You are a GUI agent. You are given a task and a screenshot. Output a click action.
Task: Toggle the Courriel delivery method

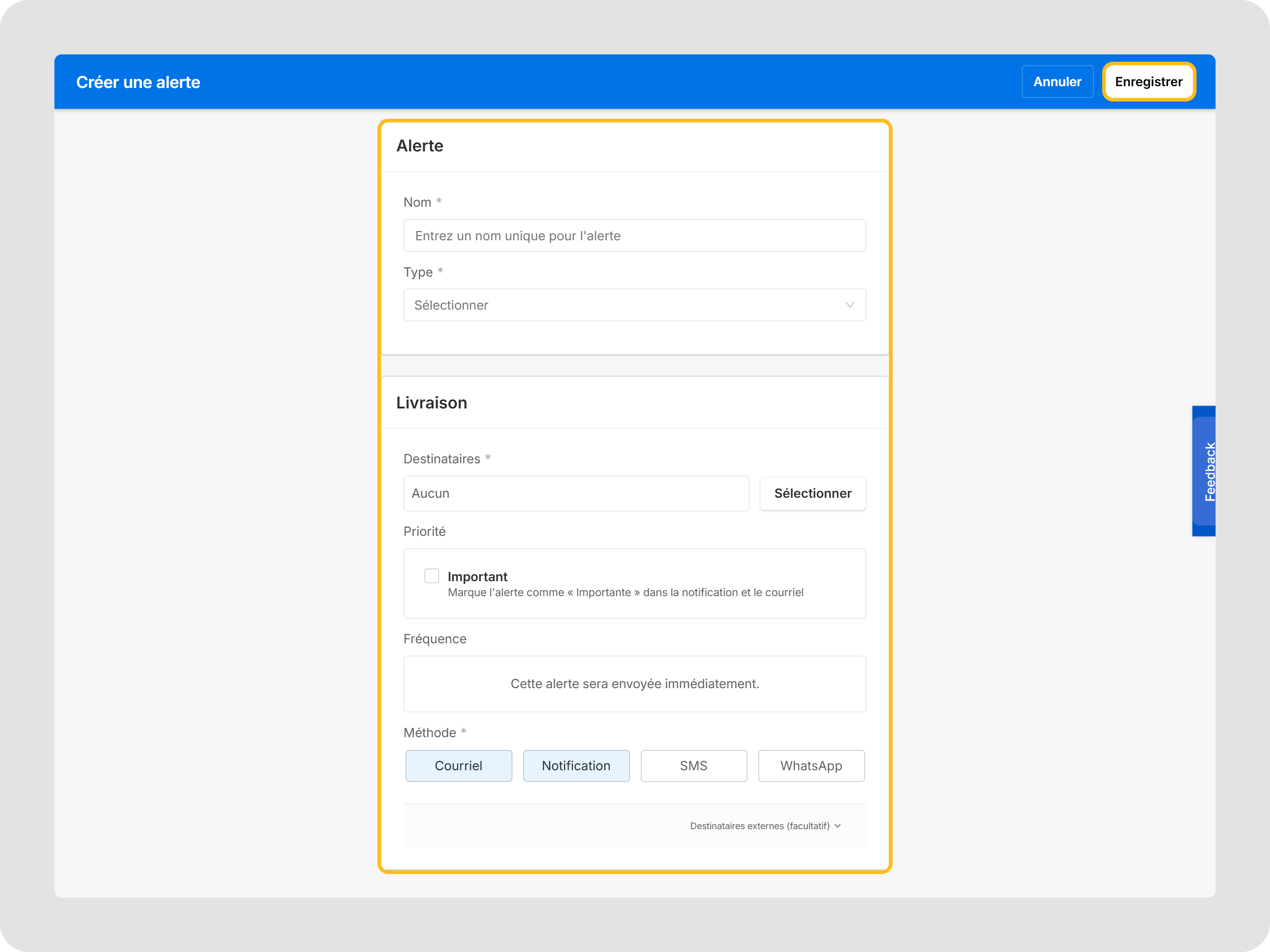pyautogui.click(x=458, y=766)
